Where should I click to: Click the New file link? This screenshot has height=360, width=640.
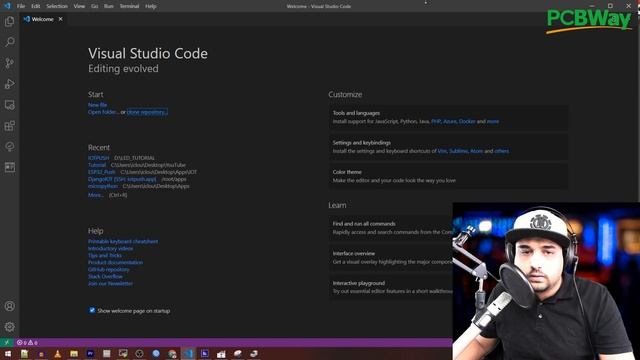(97, 105)
